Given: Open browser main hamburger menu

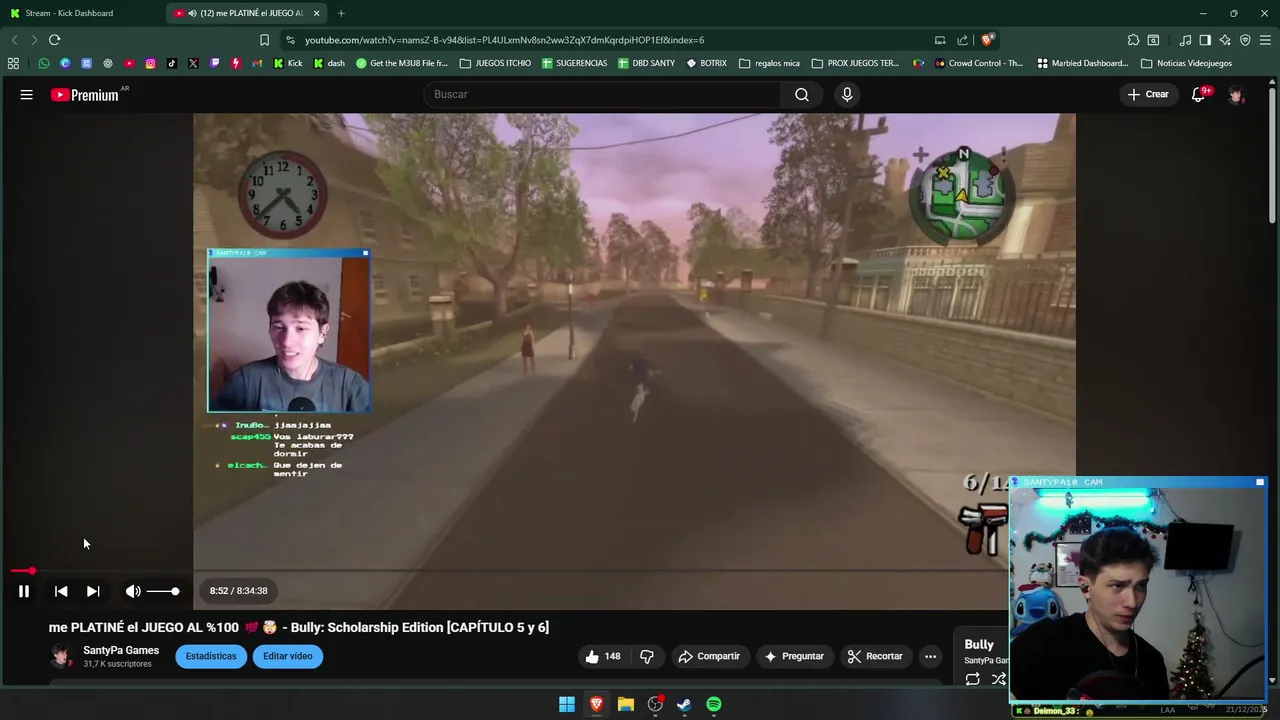Looking at the screenshot, I should (x=1266, y=40).
